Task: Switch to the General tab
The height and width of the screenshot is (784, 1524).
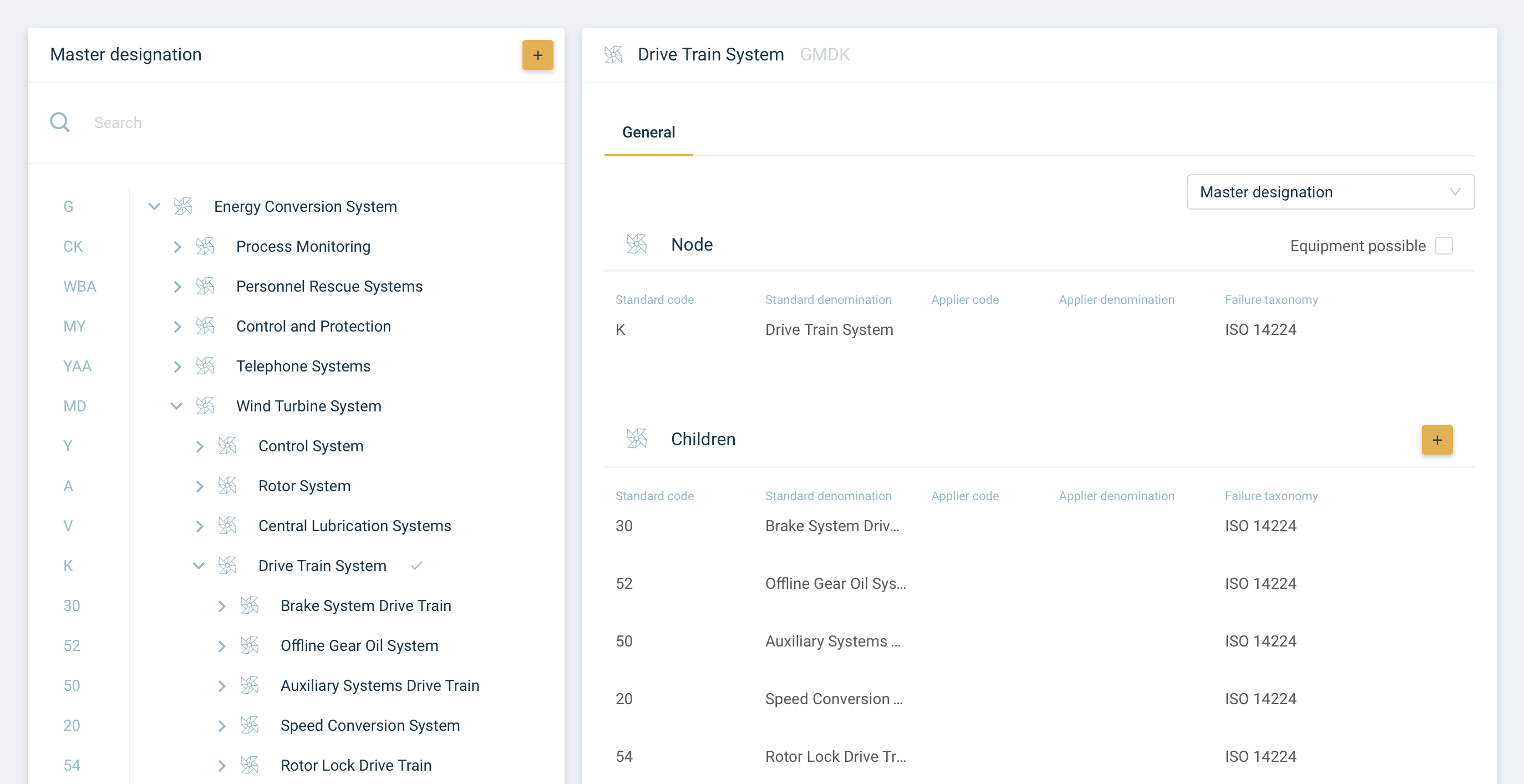Action: point(648,132)
